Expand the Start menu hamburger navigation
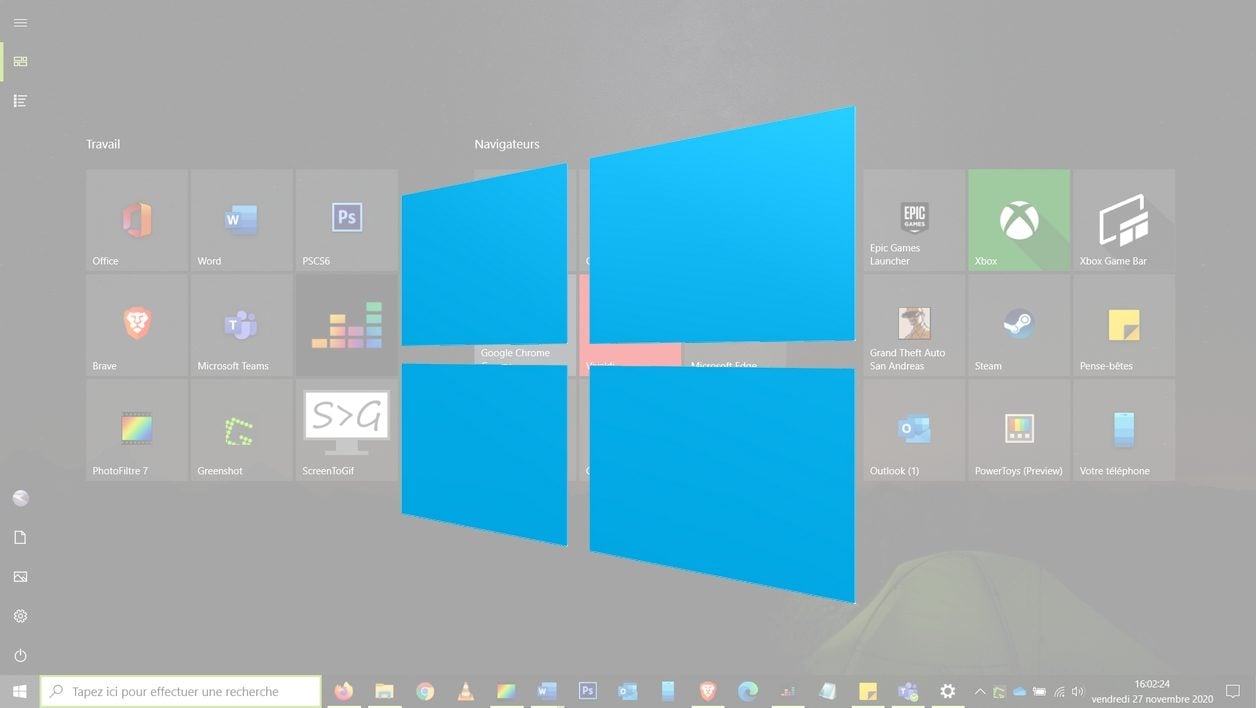Viewport: 1256px width, 708px height. (x=20, y=22)
